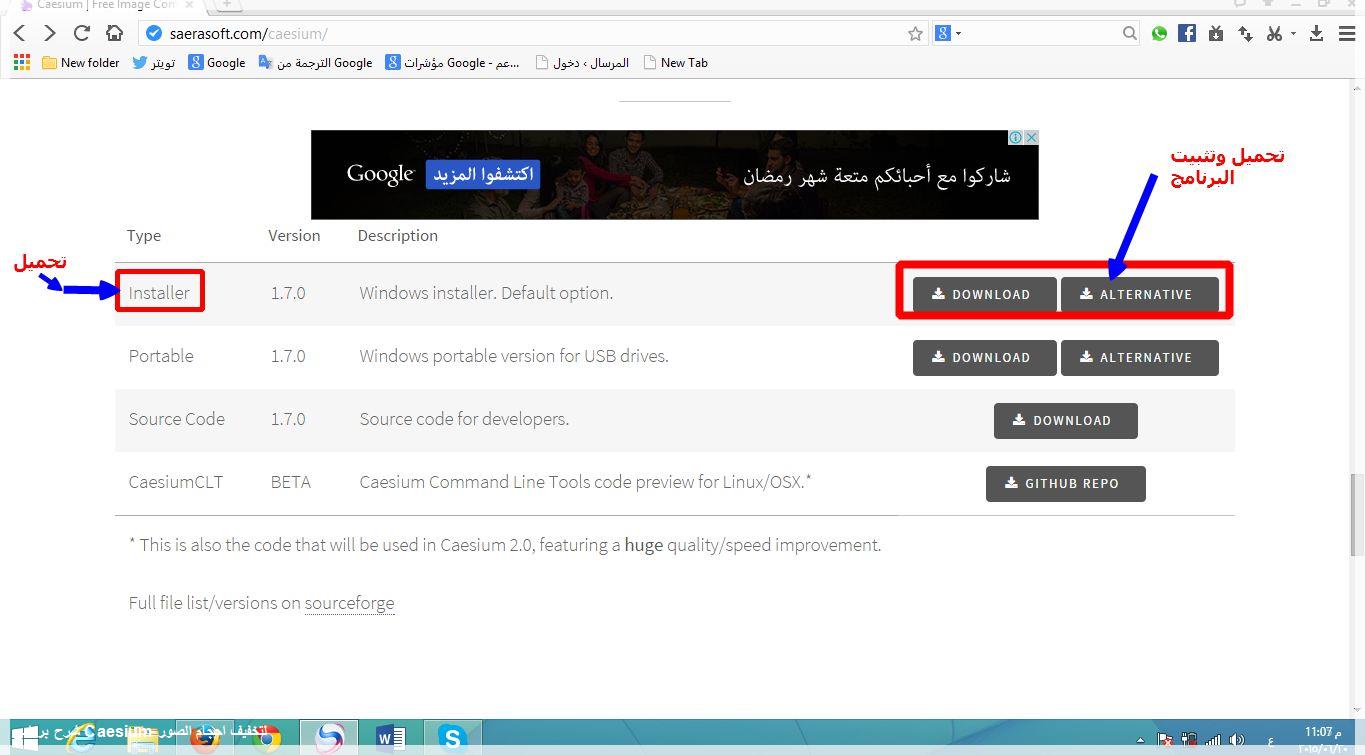Click the Portable row ALTERNATIVE button
The image size is (1365, 755).
1139,357
